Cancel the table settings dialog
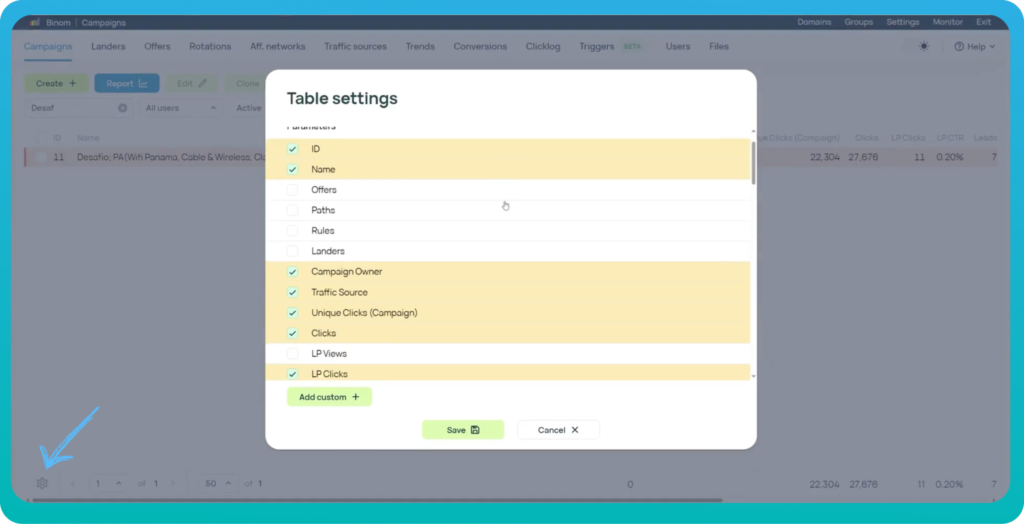 (558, 430)
